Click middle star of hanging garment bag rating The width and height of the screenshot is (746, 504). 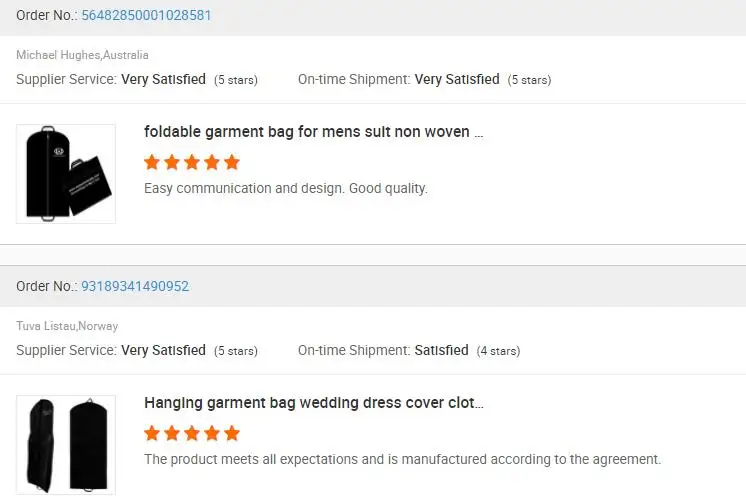[192, 433]
